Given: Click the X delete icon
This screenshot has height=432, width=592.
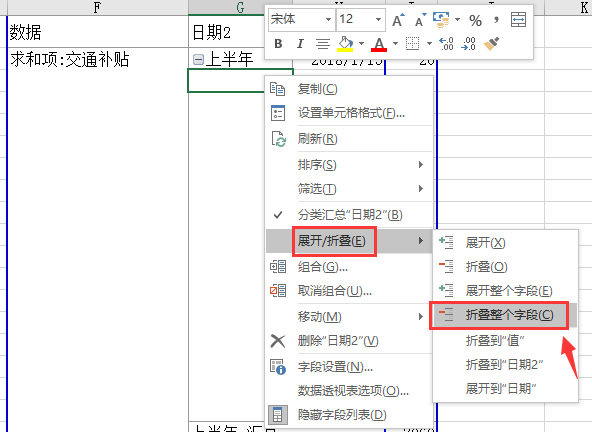Looking at the screenshot, I should pyautogui.click(x=278, y=341).
